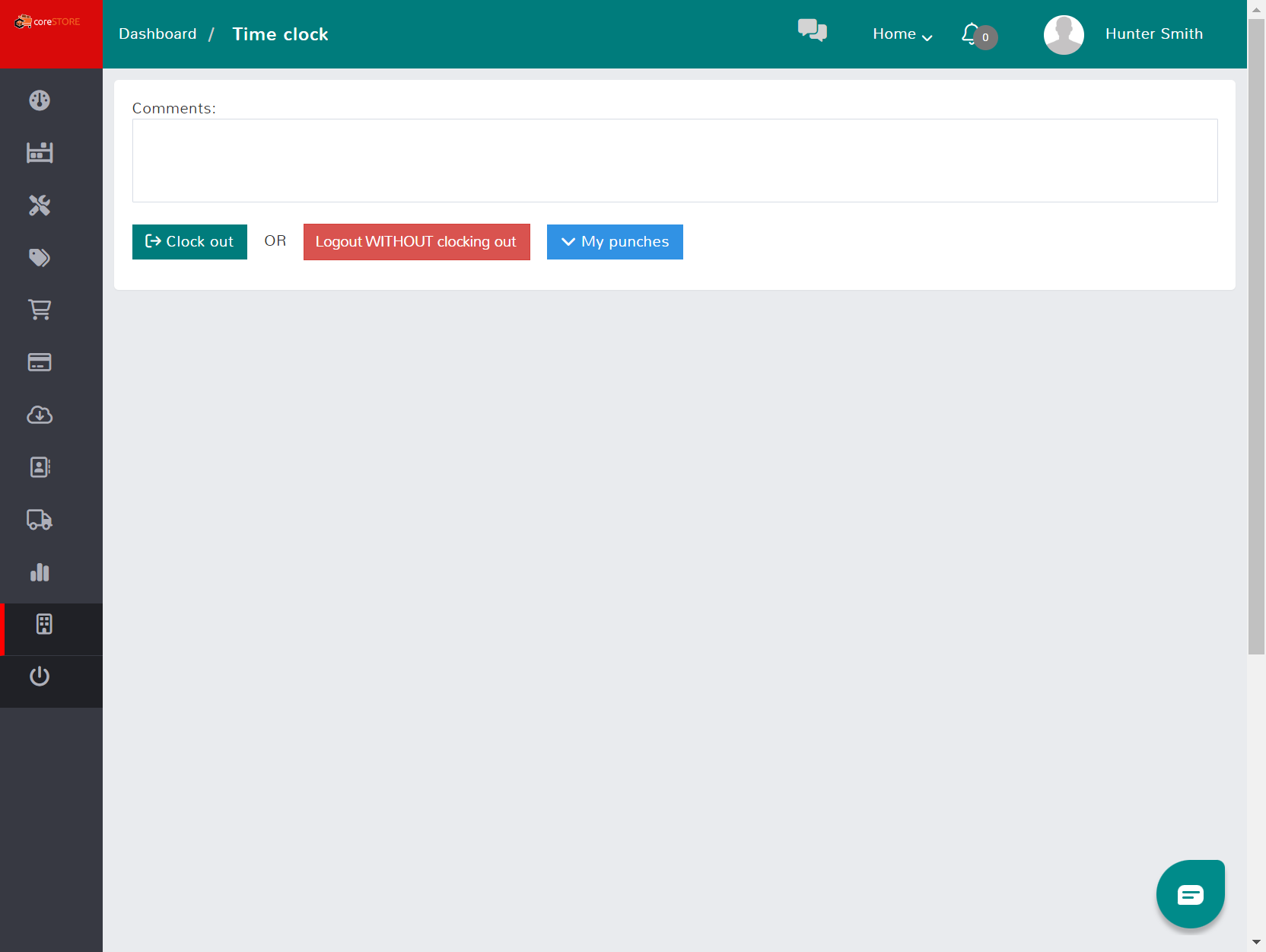Click the scrollbar up arrow

(x=1256, y=9)
